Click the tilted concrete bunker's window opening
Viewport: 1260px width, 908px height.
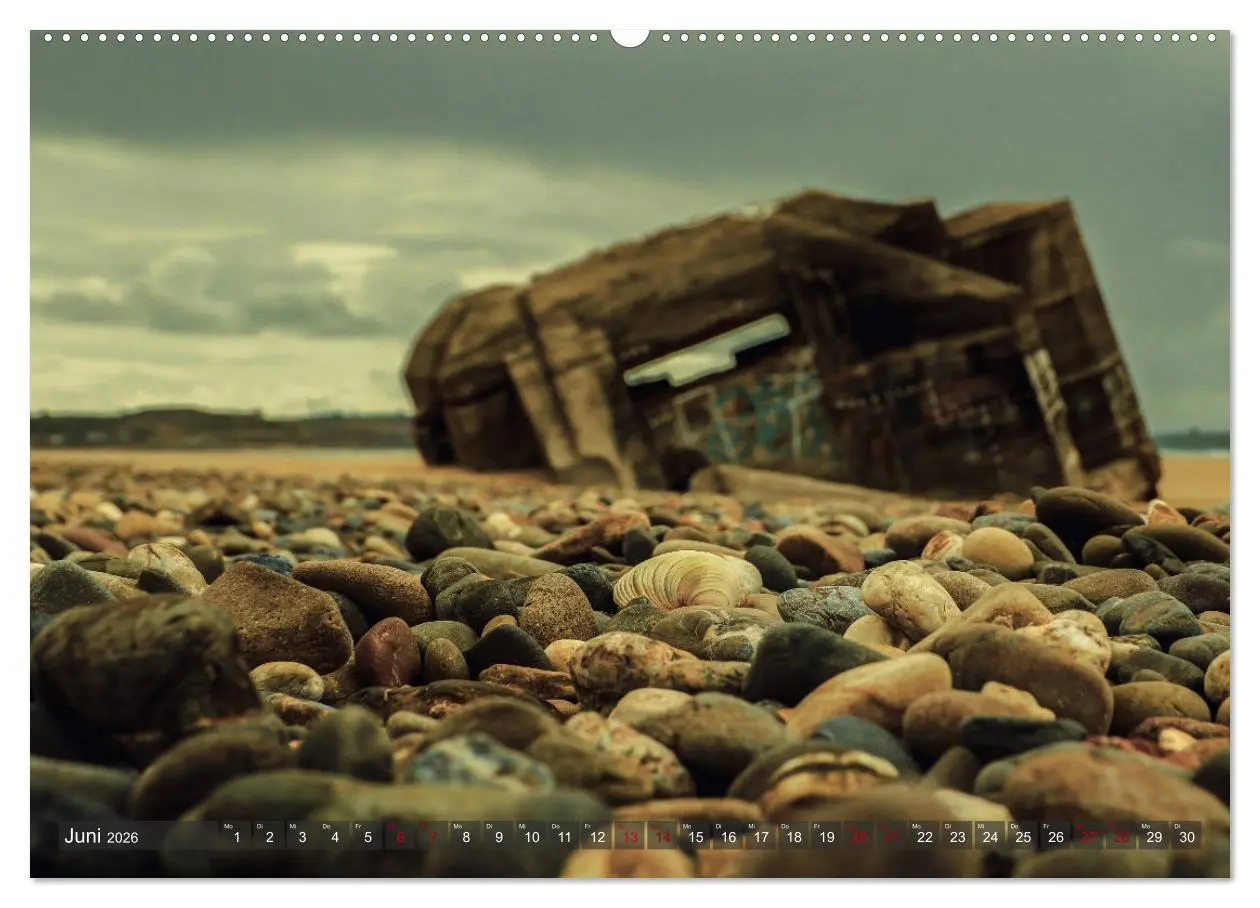(x=708, y=352)
